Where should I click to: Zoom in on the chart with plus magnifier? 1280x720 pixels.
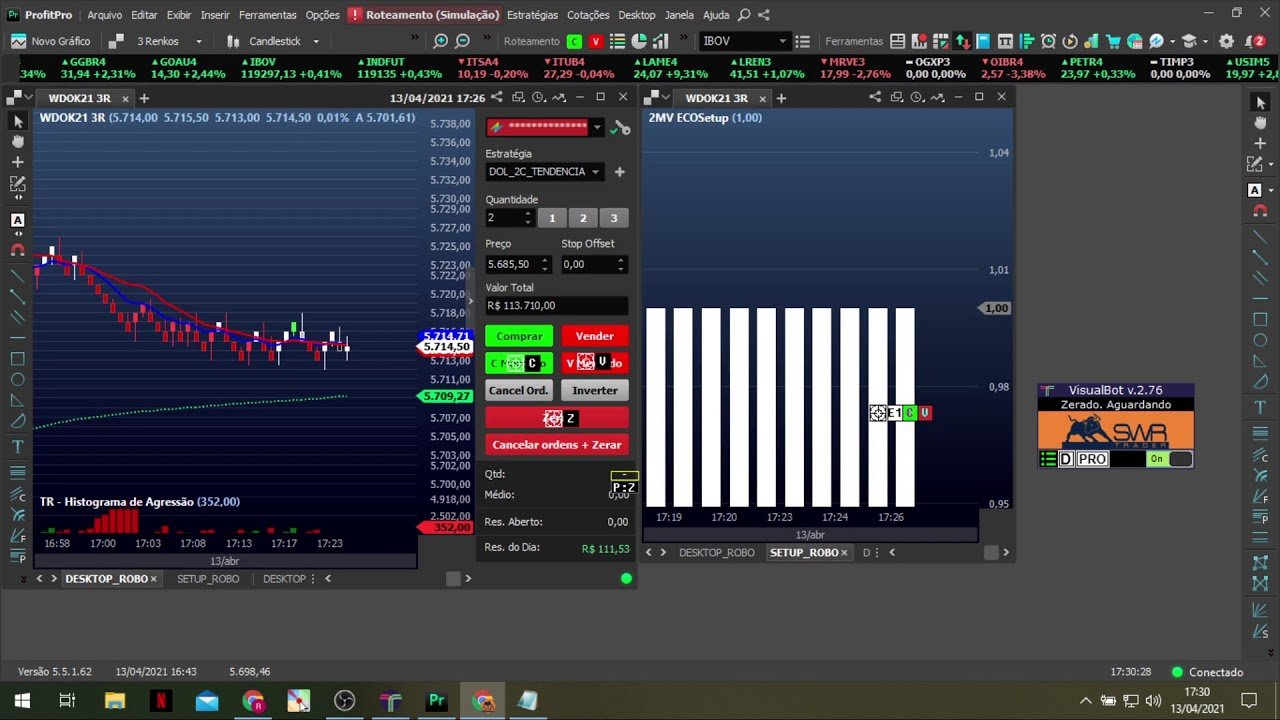(441, 41)
